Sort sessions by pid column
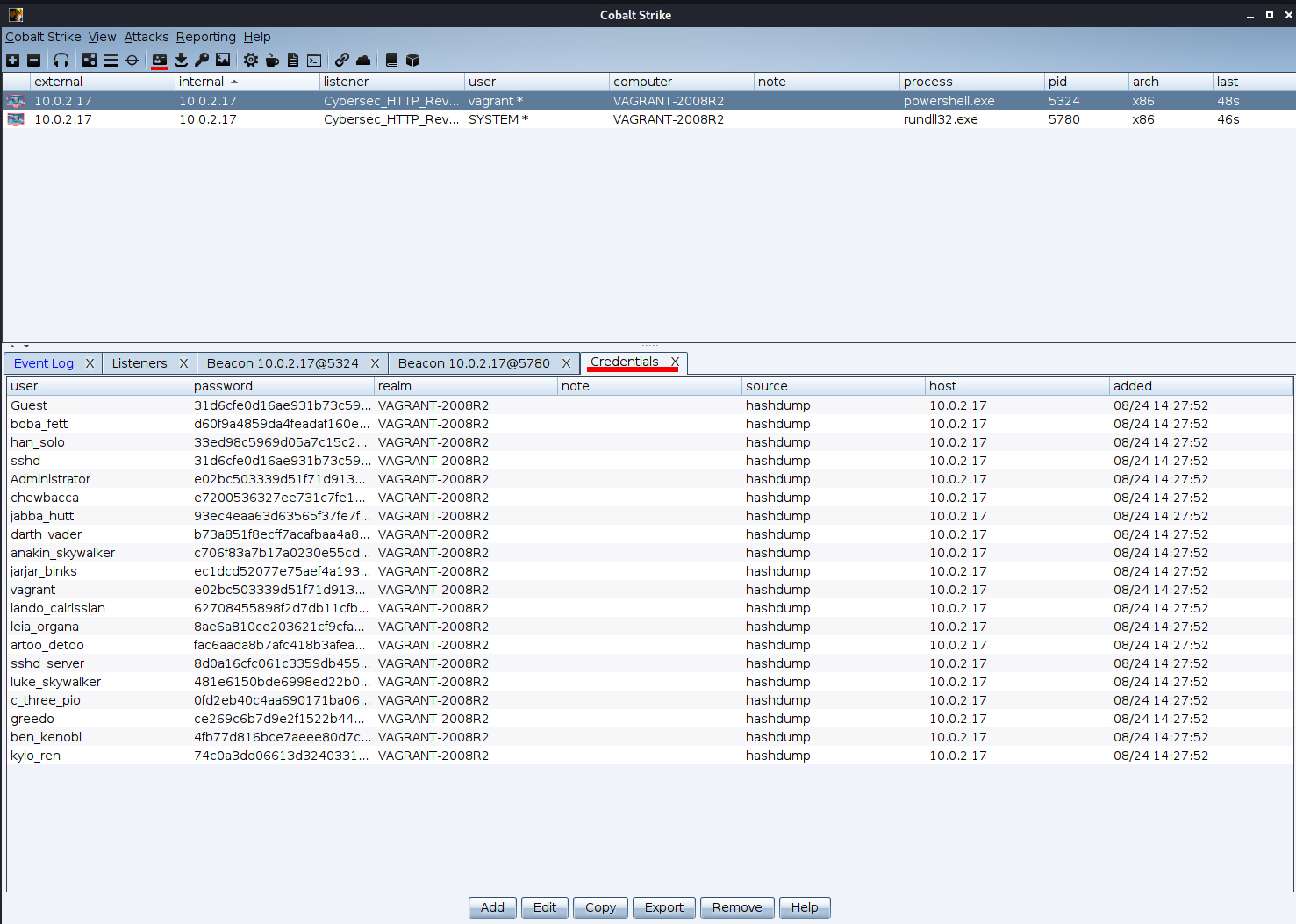 coord(1086,82)
